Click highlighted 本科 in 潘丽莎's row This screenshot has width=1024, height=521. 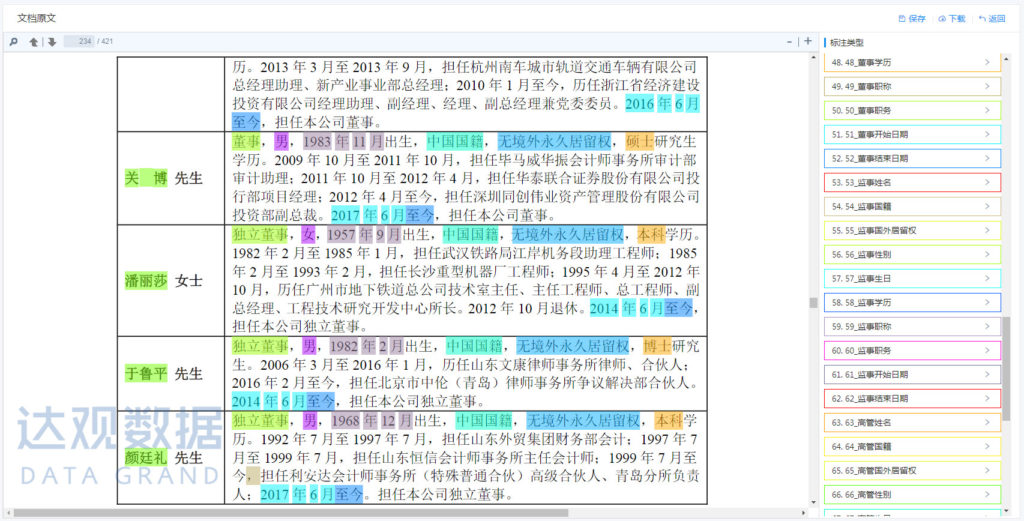click(x=652, y=234)
